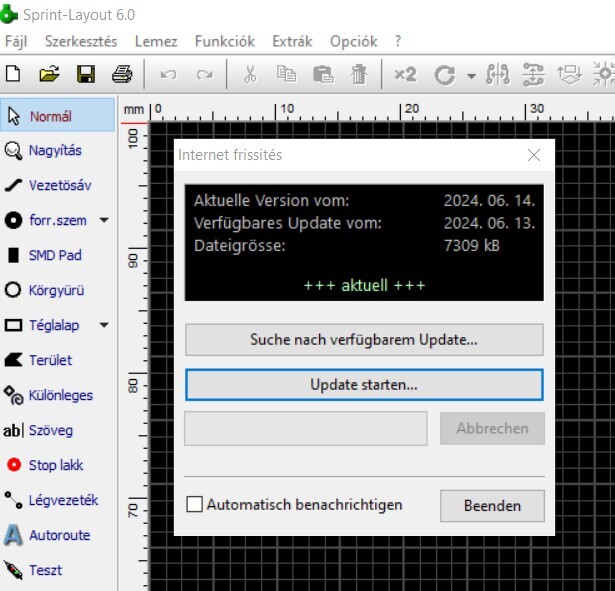Expand the Téglalap dropdown arrow
This screenshot has width=615, height=591.
(104, 325)
